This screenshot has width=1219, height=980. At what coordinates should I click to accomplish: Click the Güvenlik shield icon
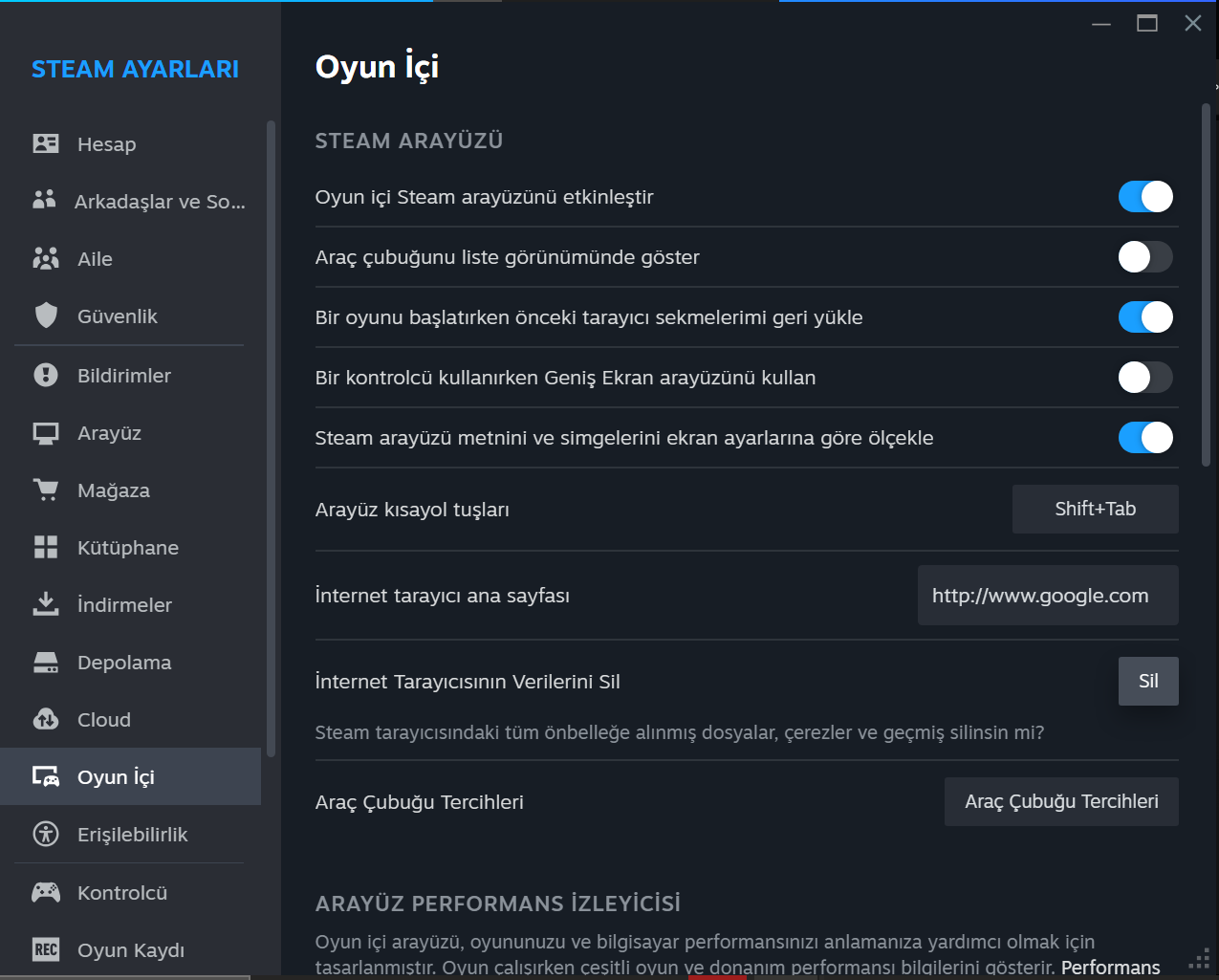tap(46, 316)
